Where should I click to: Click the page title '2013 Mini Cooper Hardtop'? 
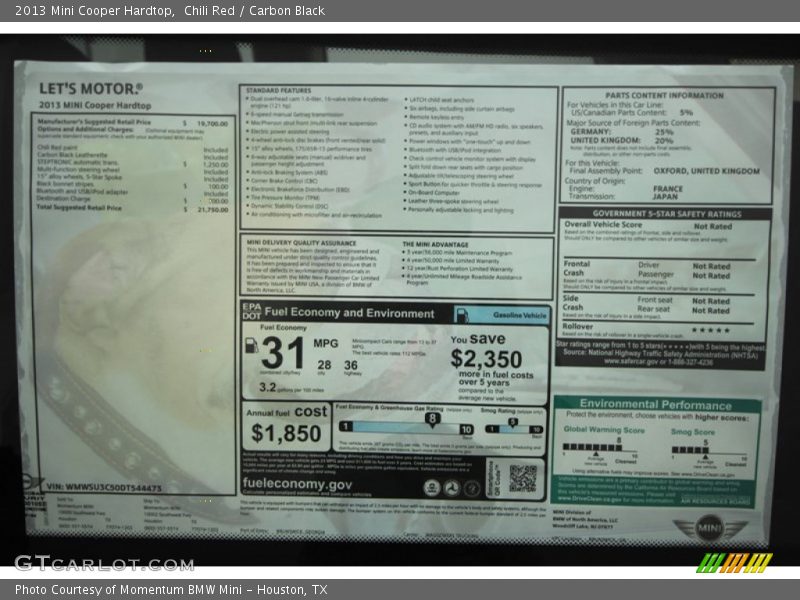[x=95, y=11]
